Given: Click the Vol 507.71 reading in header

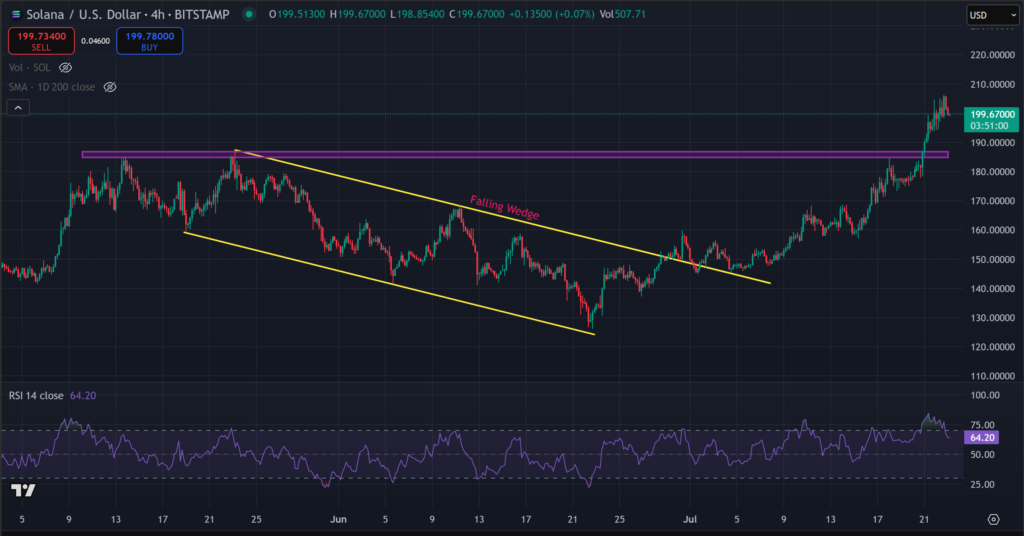Looking at the screenshot, I should point(623,14).
